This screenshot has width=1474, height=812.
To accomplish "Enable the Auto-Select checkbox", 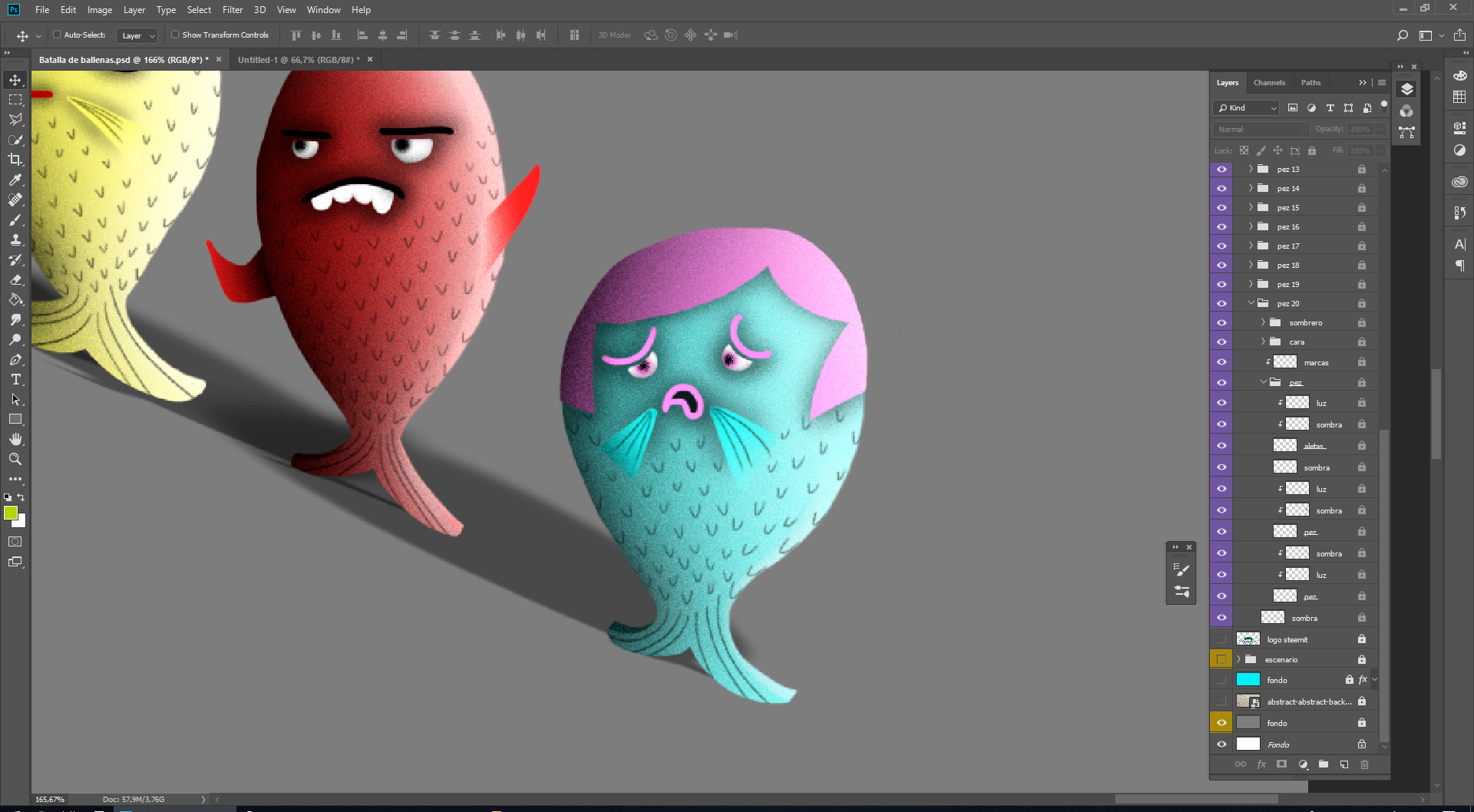I will [57, 35].
